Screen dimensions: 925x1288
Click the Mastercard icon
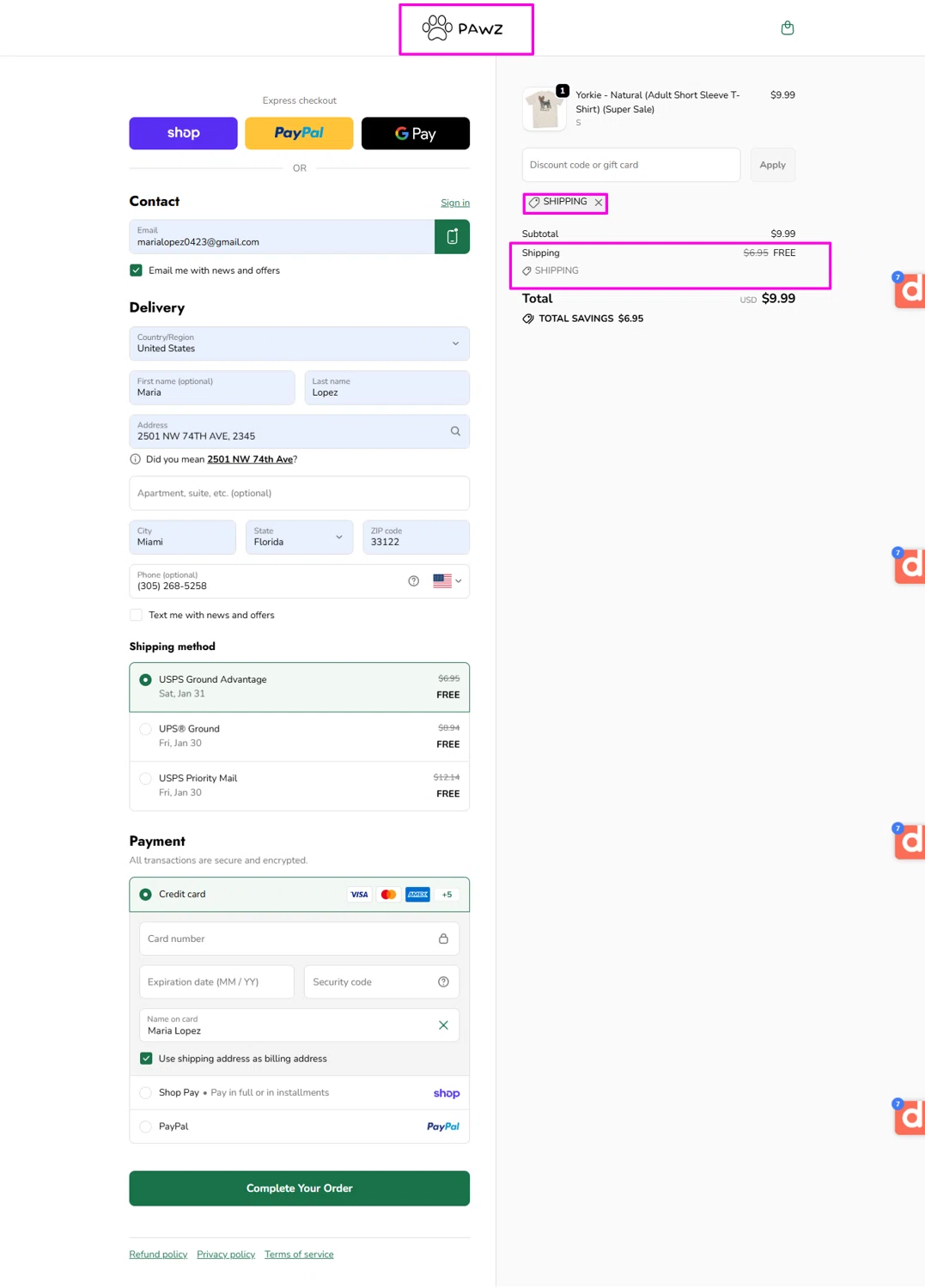click(388, 895)
